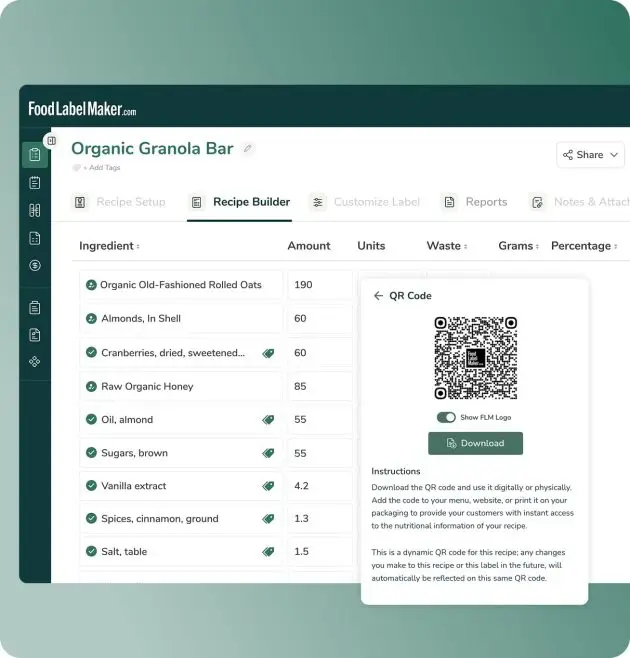Select the Salt, table ingredient row
Image resolution: width=630 pixels, height=658 pixels.
pyautogui.click(x=181, y=551)
